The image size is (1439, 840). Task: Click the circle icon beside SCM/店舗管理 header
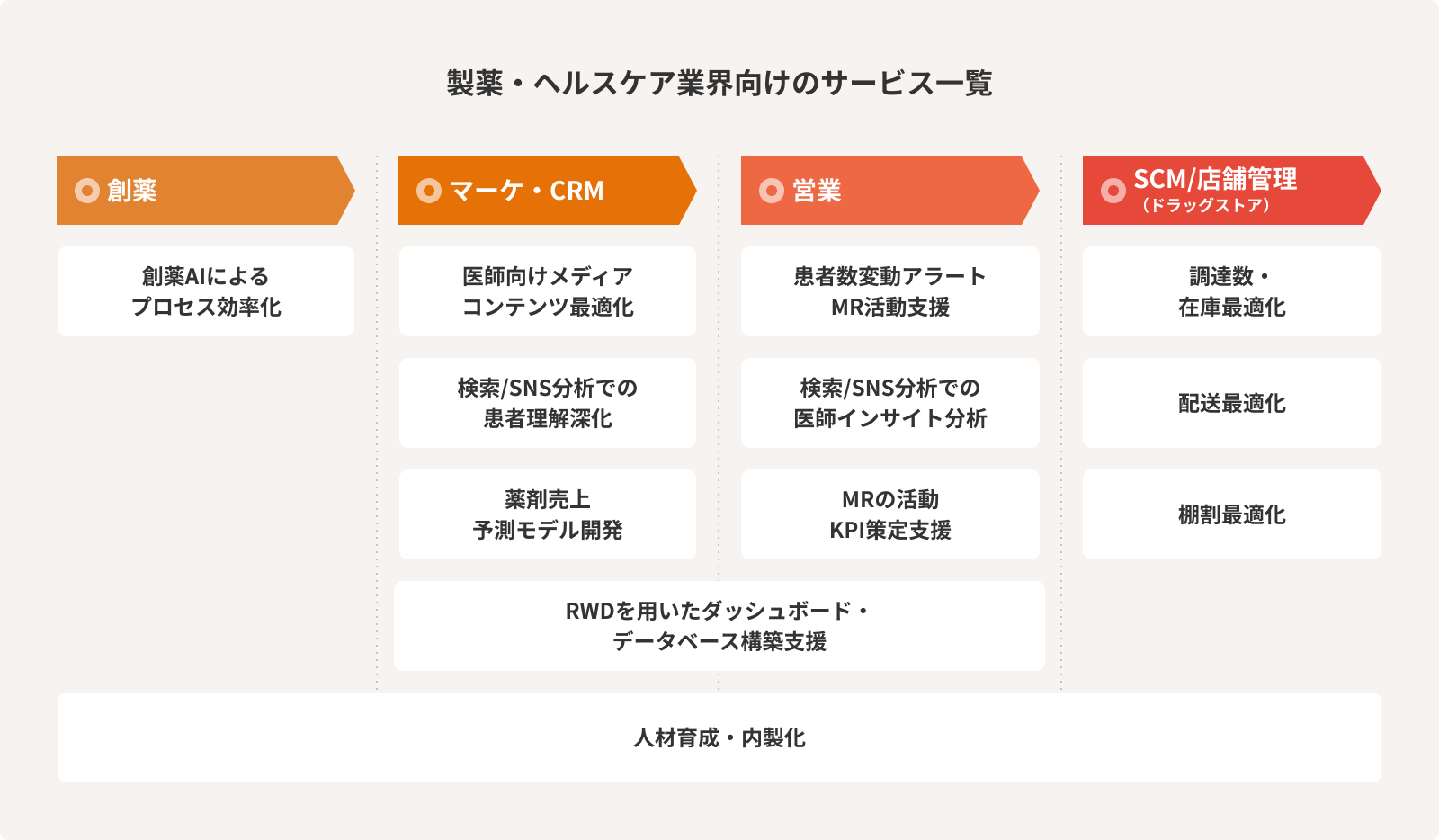coord(1113,191)
